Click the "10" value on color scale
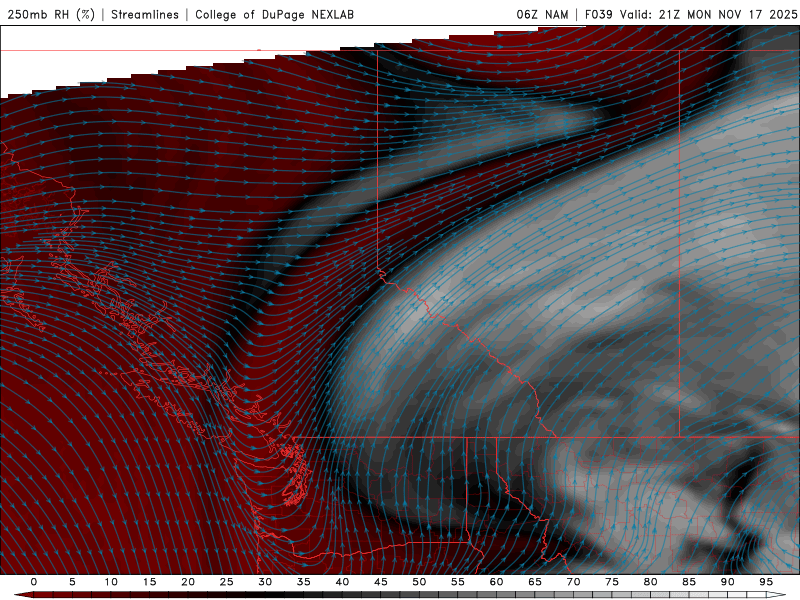The height and width of the screenshot is (600, 800). tap(111, 582)
